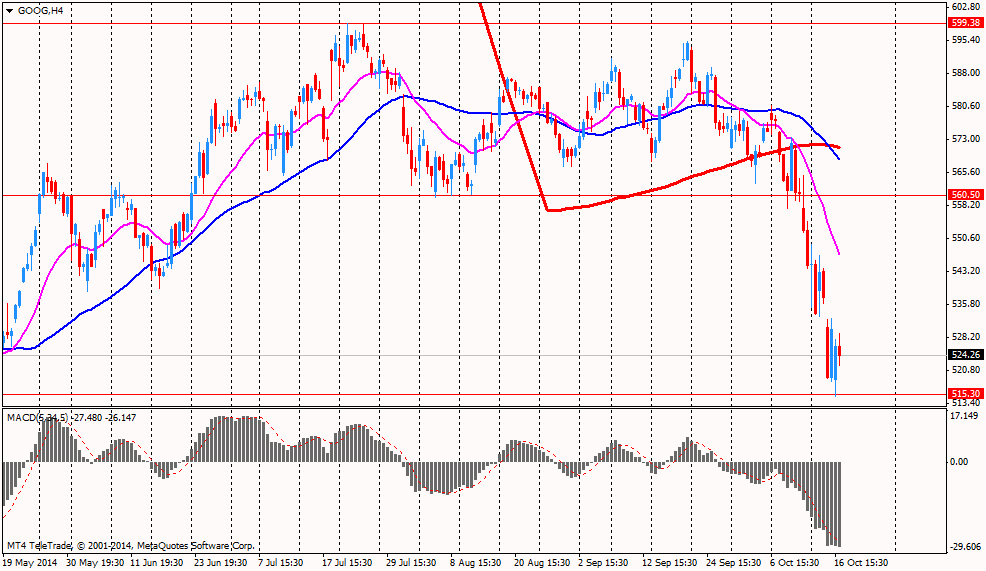
Task: Click the 602.80 top price axis label
Action: [964, 6]
